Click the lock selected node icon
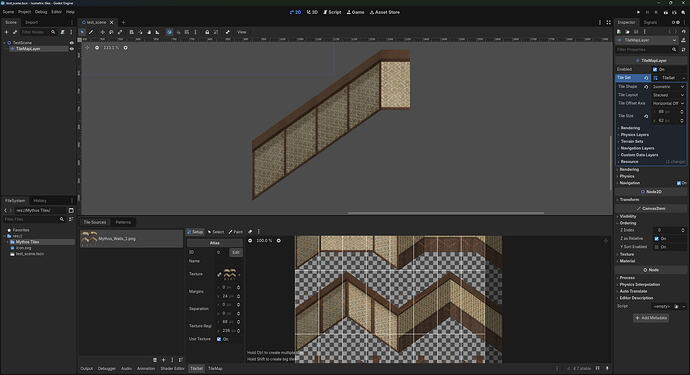Screen dimensions: 690x375 pos(207,32)
